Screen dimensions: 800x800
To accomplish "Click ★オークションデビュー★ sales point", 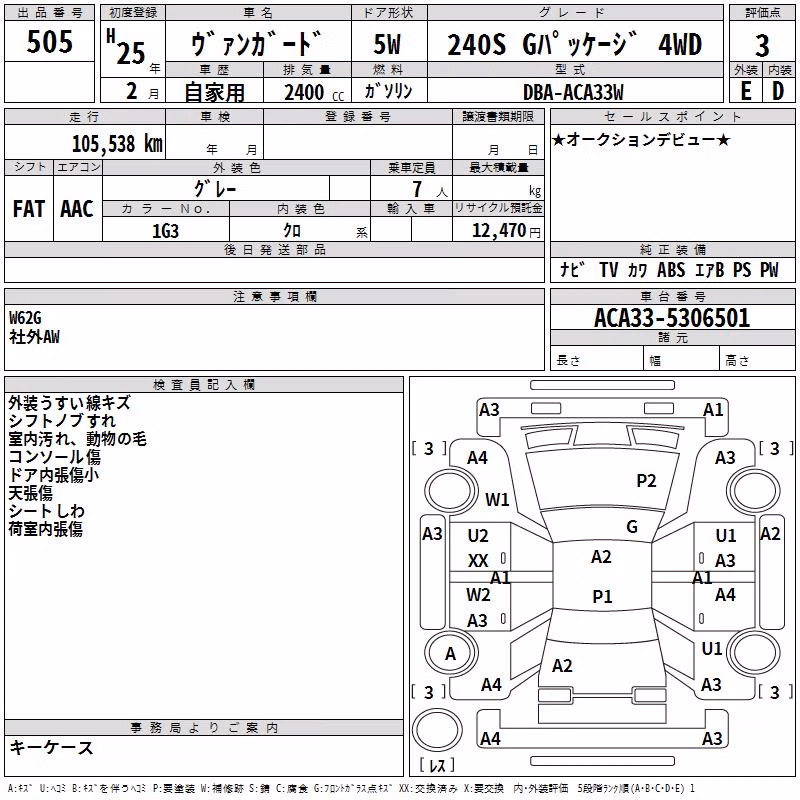I will (x=641, y=139).
